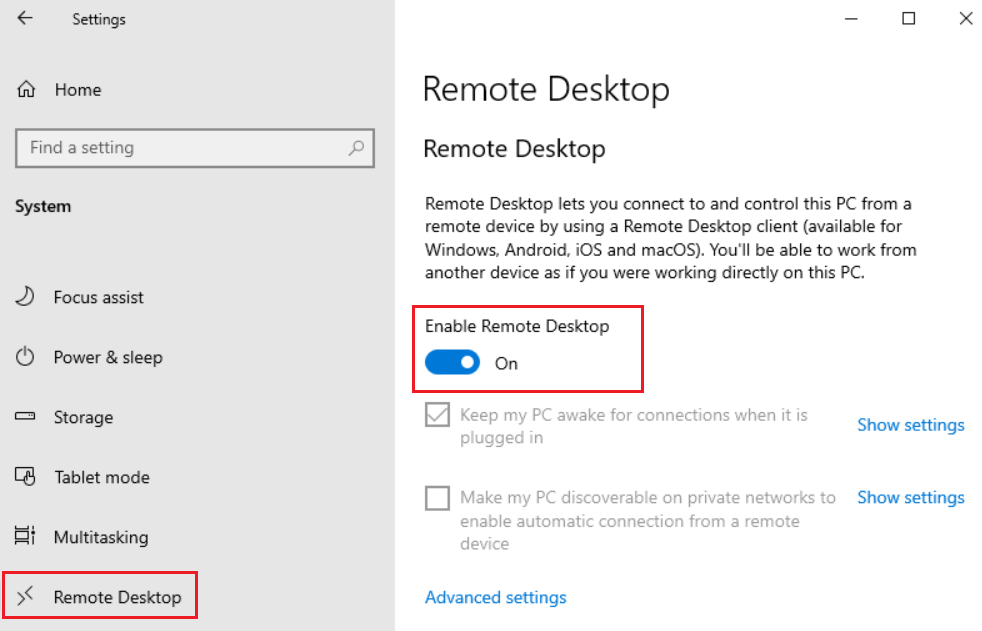Viewport: 982px width, 631px height.
Task: Click the Multitasking icon
Action: pos(26,537)
